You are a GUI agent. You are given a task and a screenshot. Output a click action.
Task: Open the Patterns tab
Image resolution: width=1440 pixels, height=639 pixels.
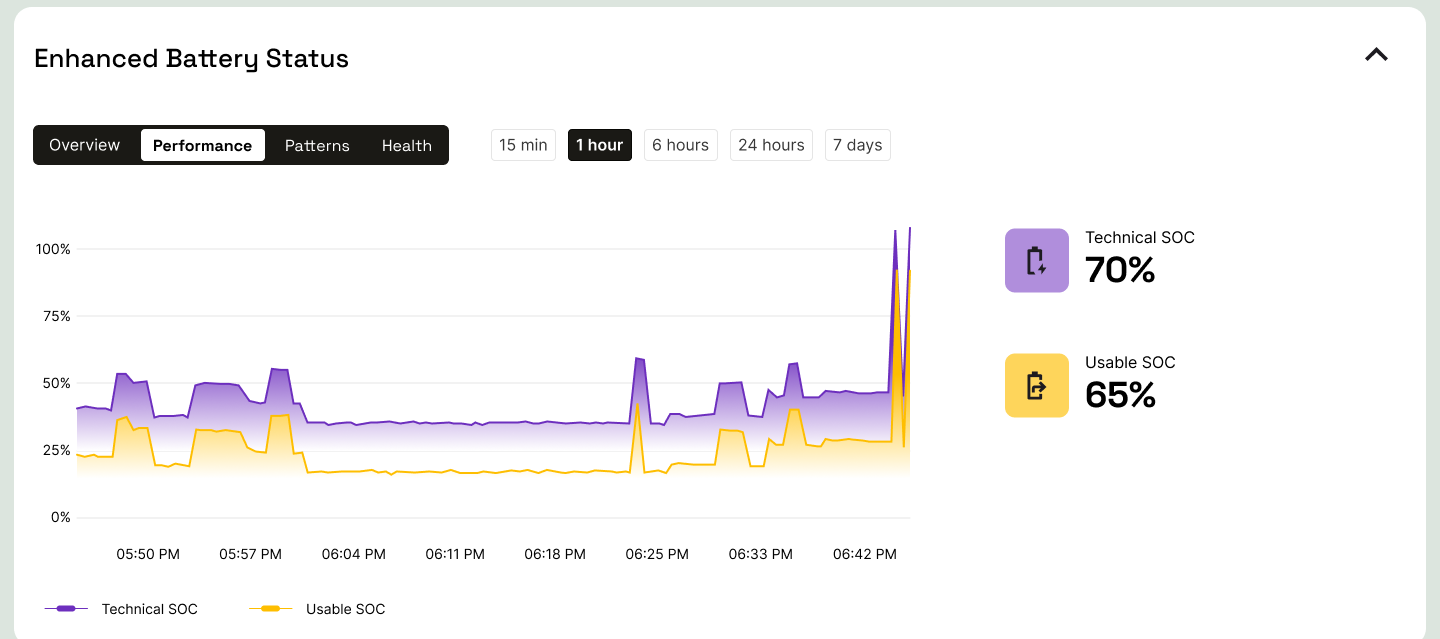[317, 145]
